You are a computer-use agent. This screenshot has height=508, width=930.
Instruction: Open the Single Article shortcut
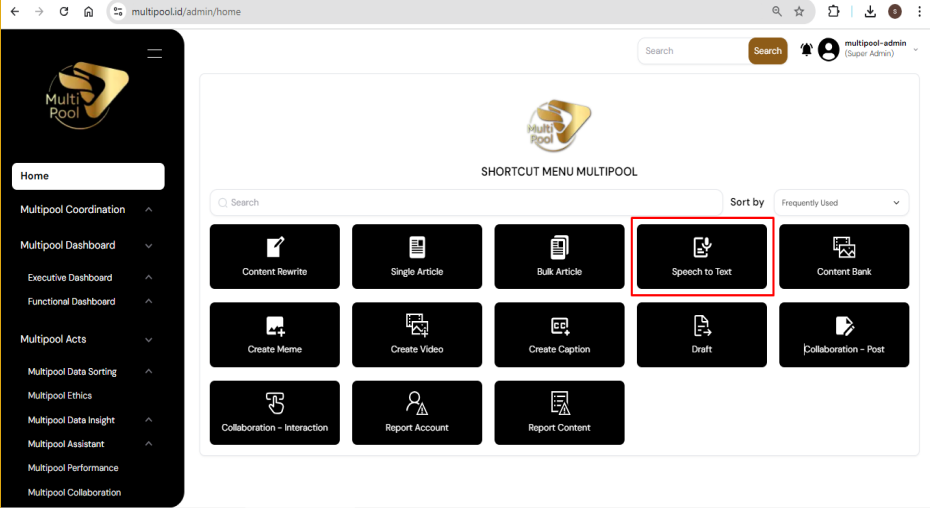pyautogui.click(x=417, y=256)
